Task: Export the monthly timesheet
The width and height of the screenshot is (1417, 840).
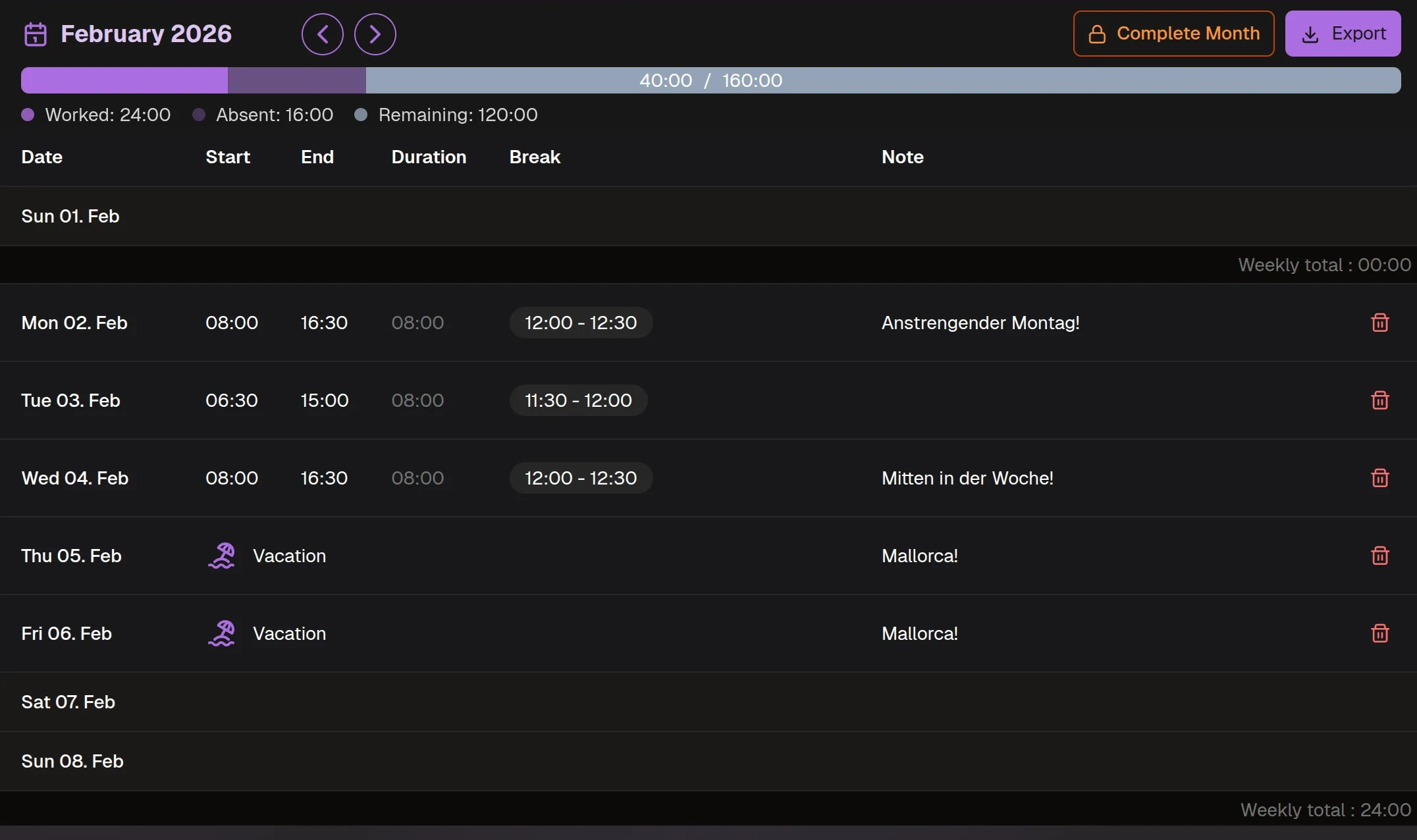Action: pos(1343,34)
